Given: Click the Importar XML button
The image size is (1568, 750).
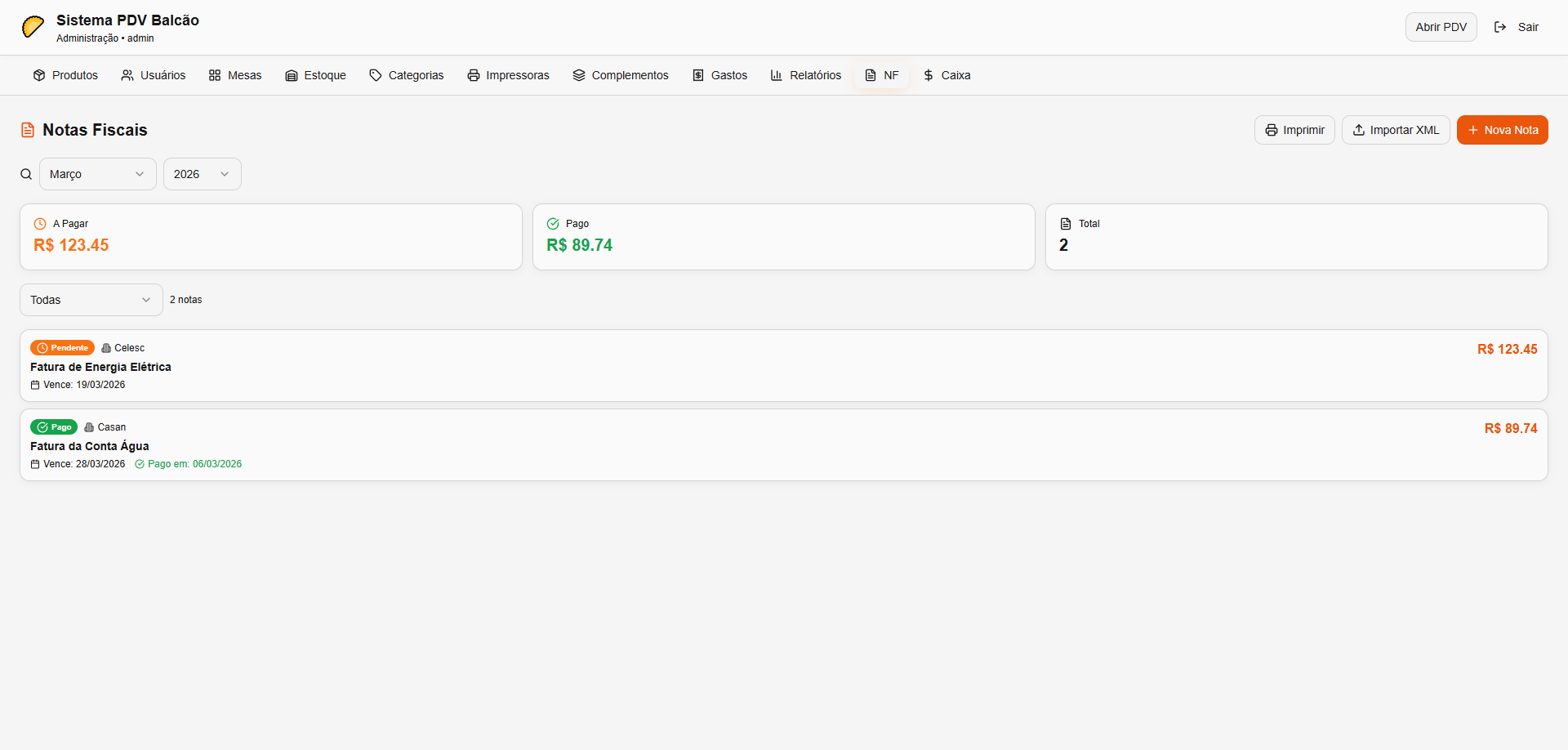Looking at the screenshot, I should [1395, 130].
